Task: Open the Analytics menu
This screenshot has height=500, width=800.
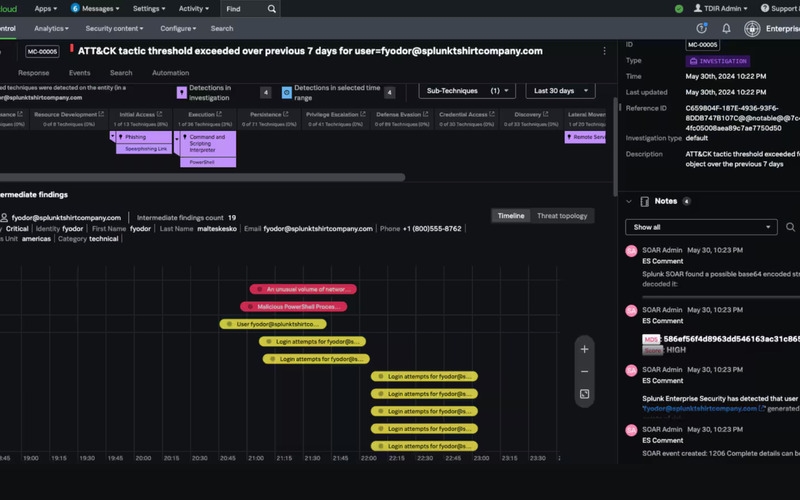Action: coord(51,29)
